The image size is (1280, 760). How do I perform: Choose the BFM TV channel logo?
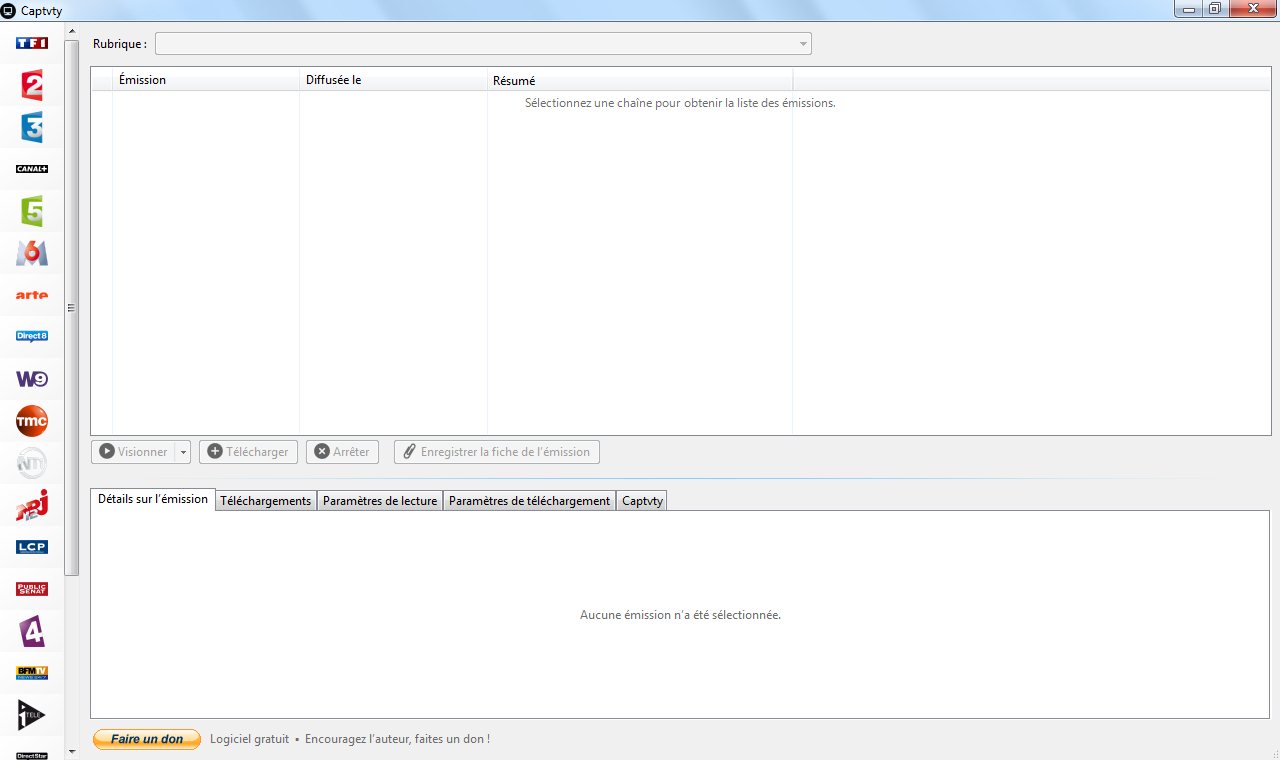[x=32, y=673]
